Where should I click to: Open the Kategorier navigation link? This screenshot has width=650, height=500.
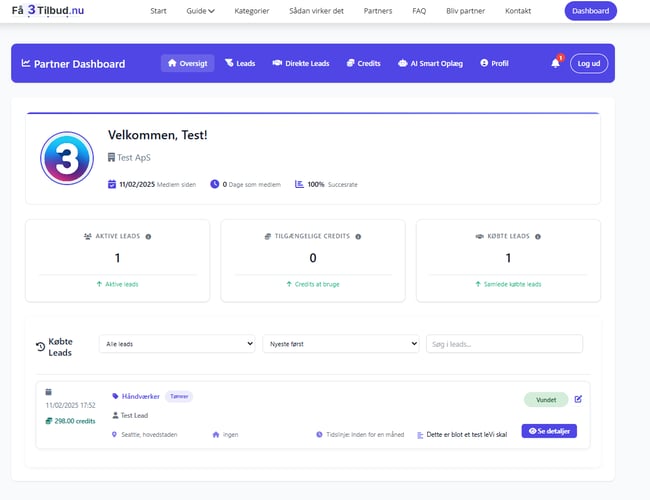pyautogui.click(x=252, y=11)
